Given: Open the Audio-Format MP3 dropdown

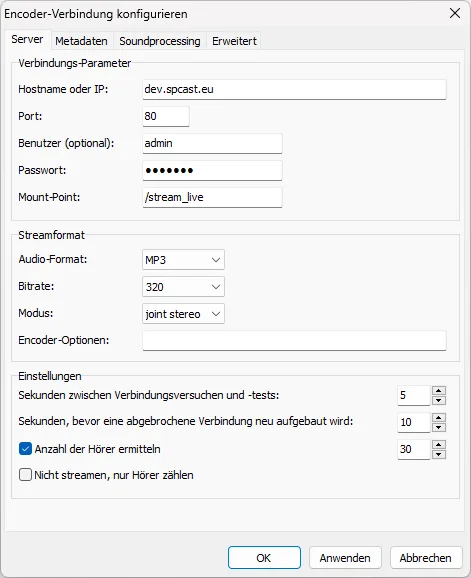Looking at the screenshot, I should tap(183, 260).
